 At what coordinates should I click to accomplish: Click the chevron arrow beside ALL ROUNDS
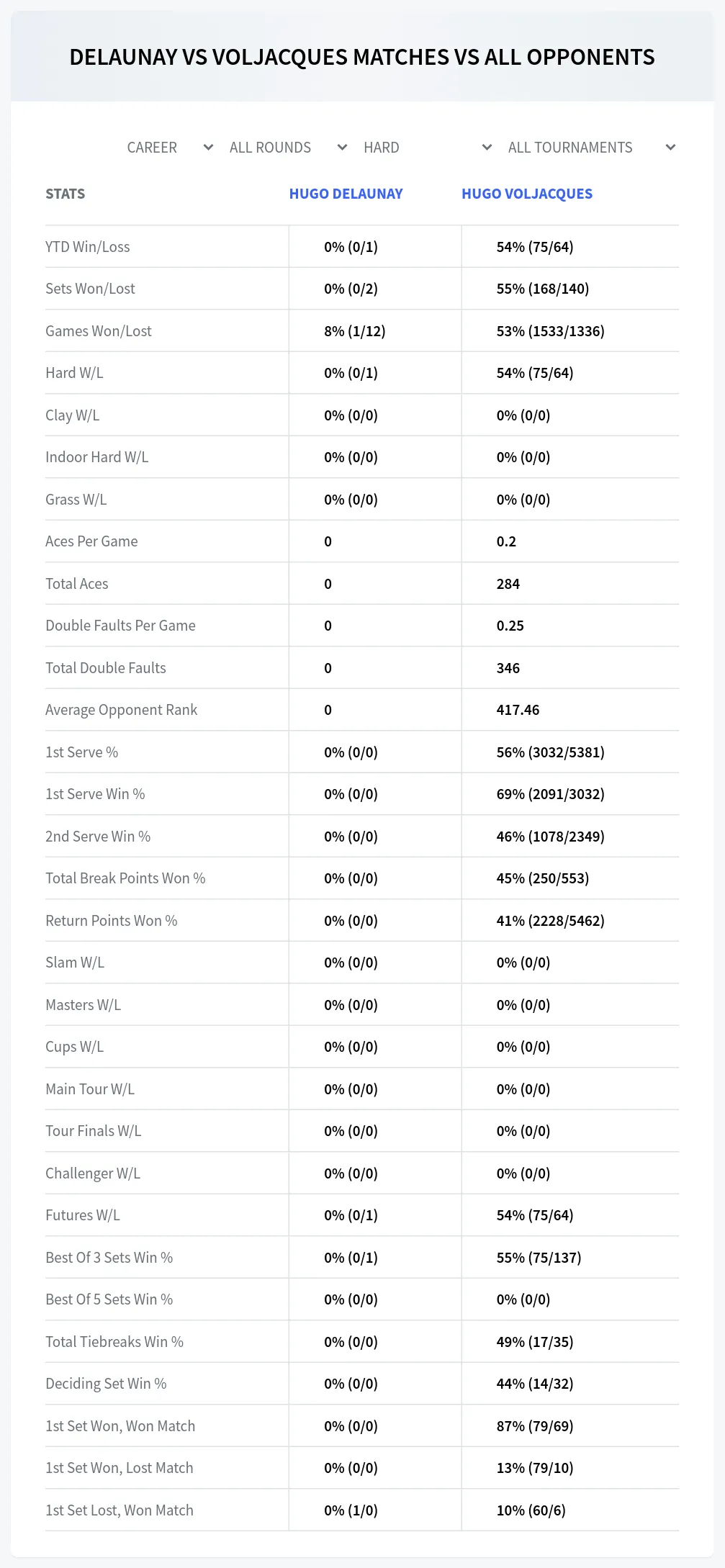pyautogui.click(x=342, y=148)
